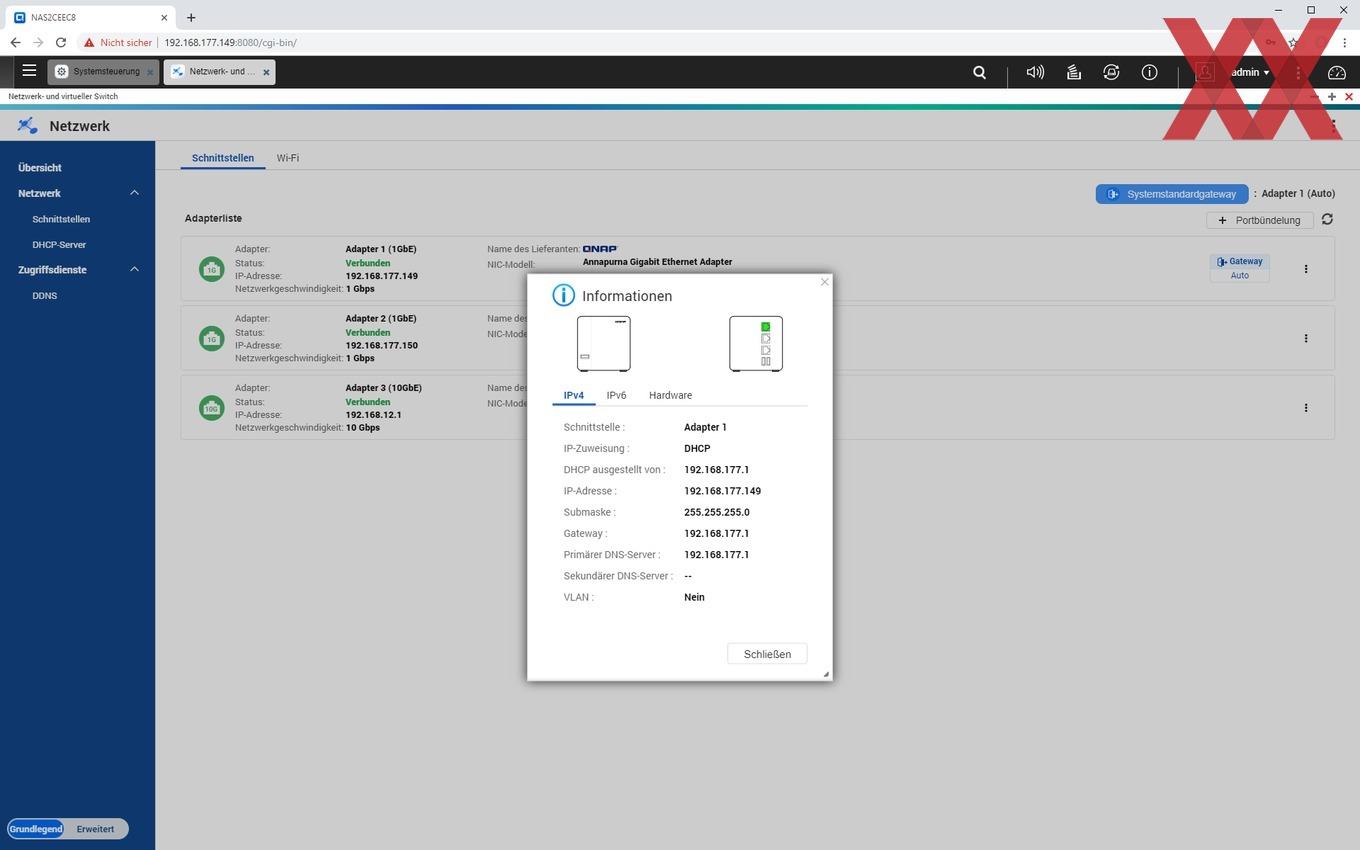Screen dimensions: 1360x850
Task: Open background tasks stack icon
Action: (x=1073, y=72)
